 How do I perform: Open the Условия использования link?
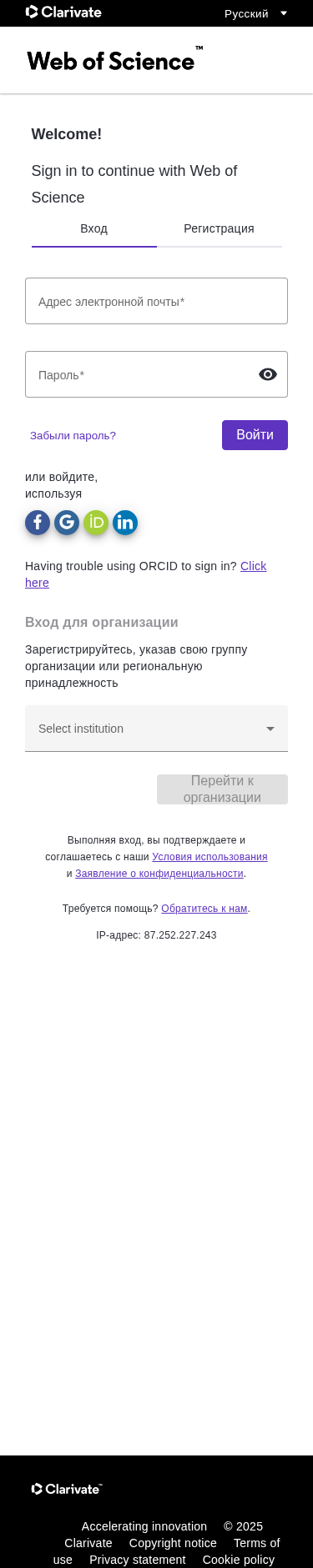(210, 857)
